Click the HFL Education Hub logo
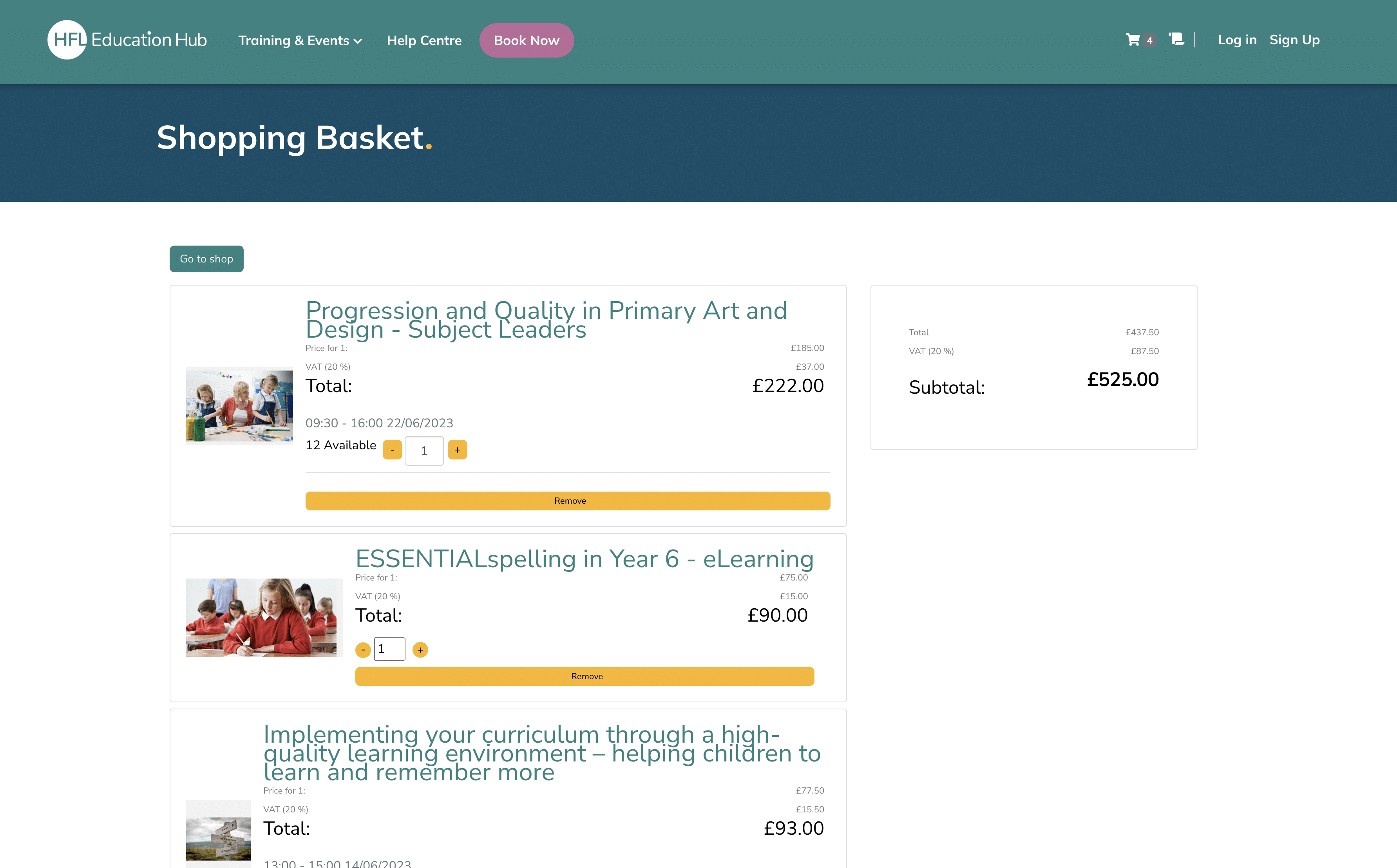 127,40
